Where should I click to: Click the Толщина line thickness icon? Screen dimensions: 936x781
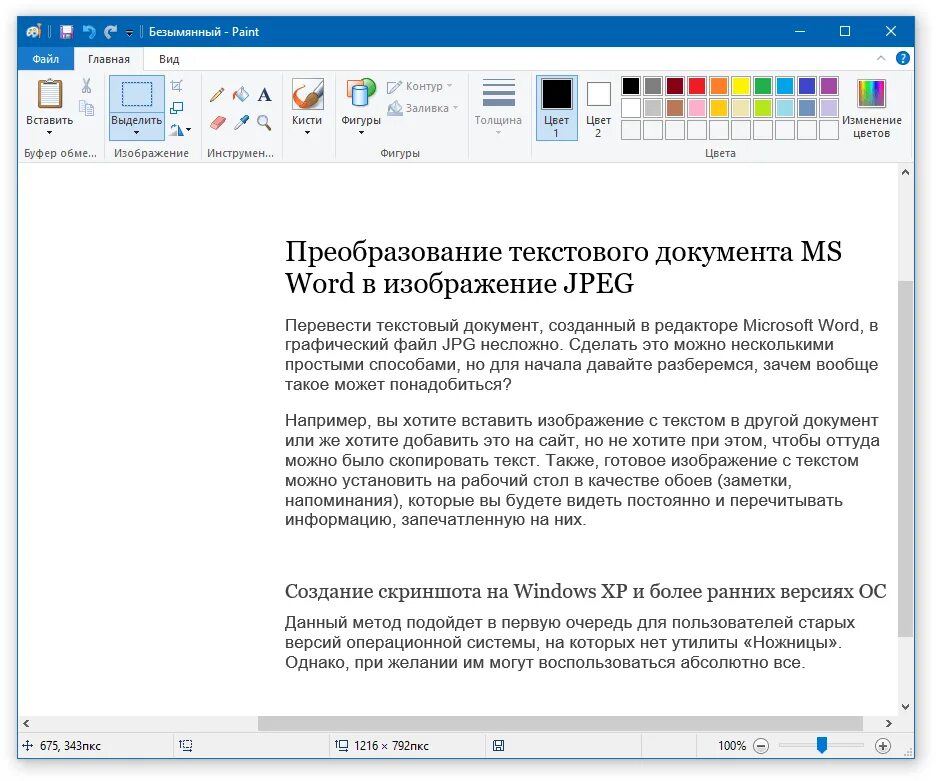pos(498,94)
